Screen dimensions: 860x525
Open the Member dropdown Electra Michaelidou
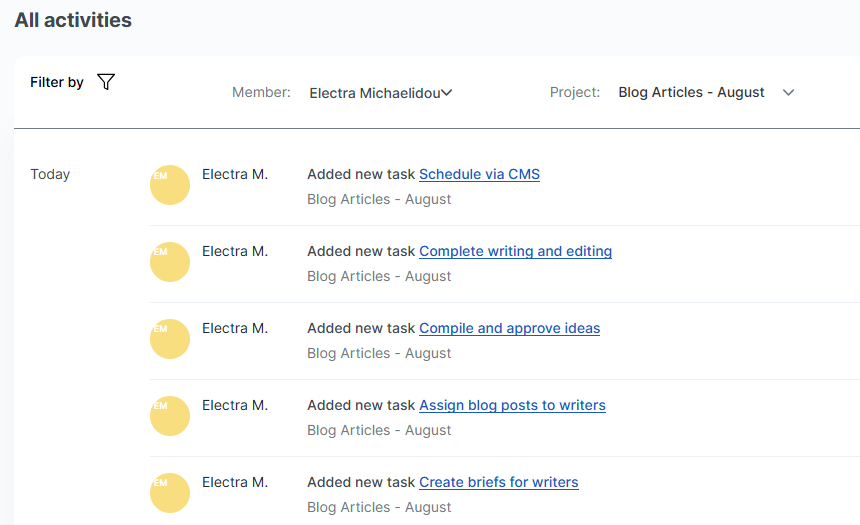click(x=381, y=93)
